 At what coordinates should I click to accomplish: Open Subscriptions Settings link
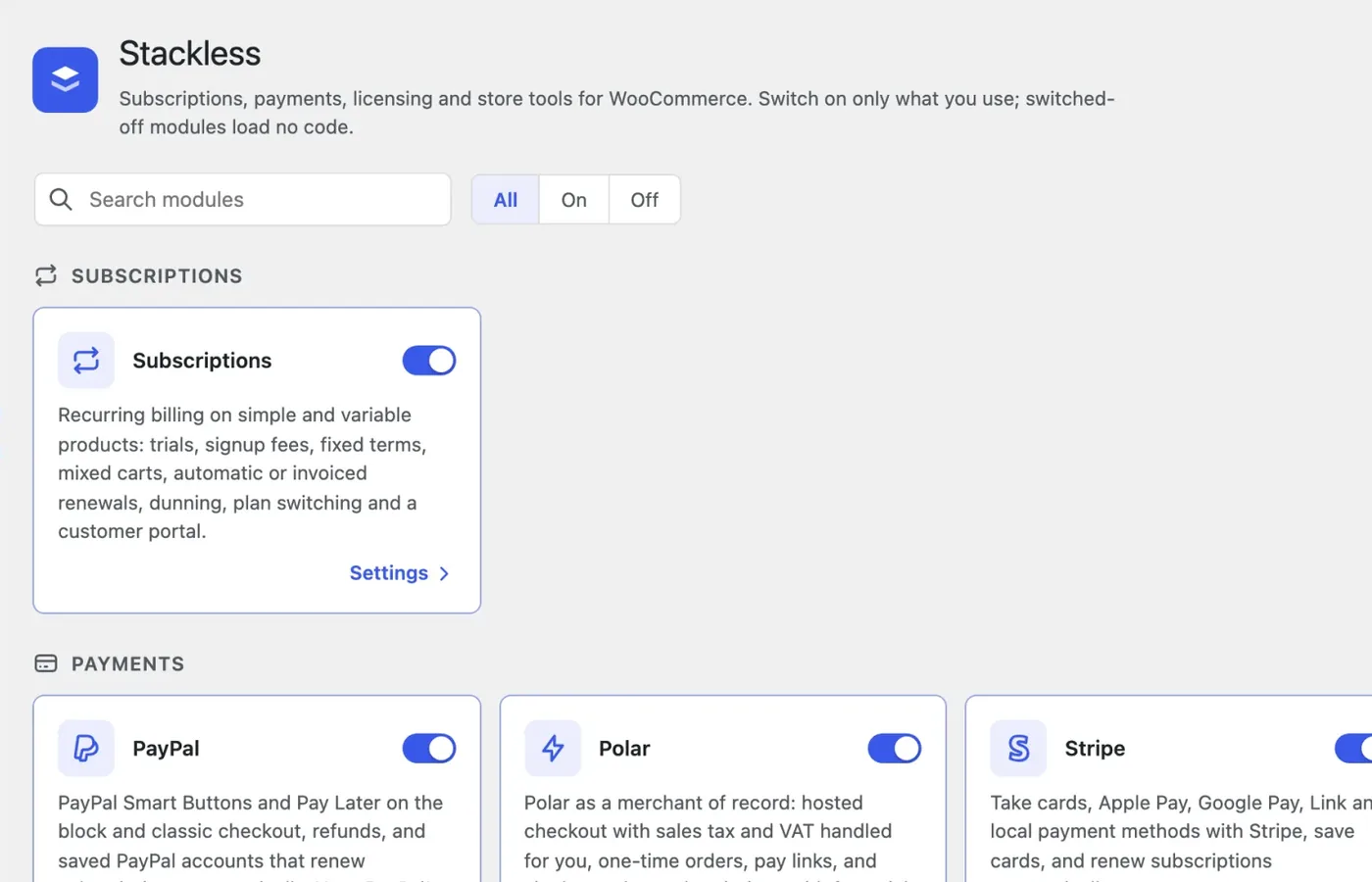point(400,572)
